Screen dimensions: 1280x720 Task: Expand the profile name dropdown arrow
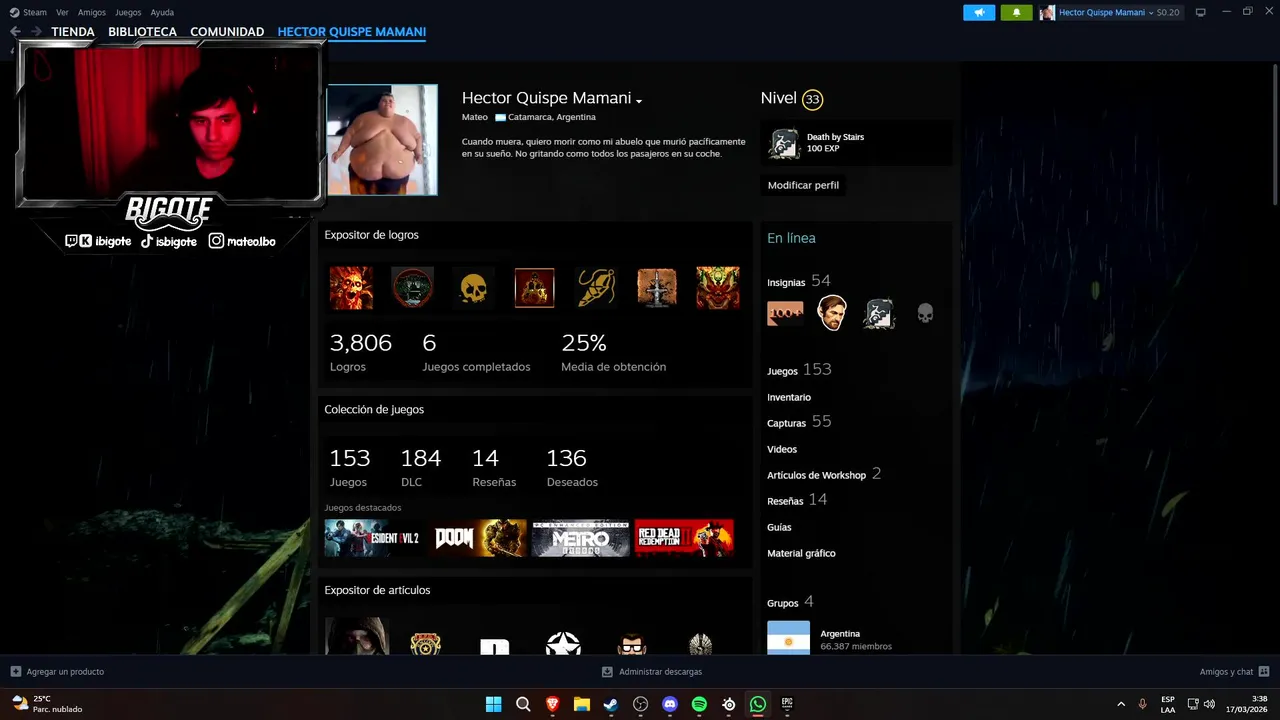pyautogui.click(x=639, y=101)
